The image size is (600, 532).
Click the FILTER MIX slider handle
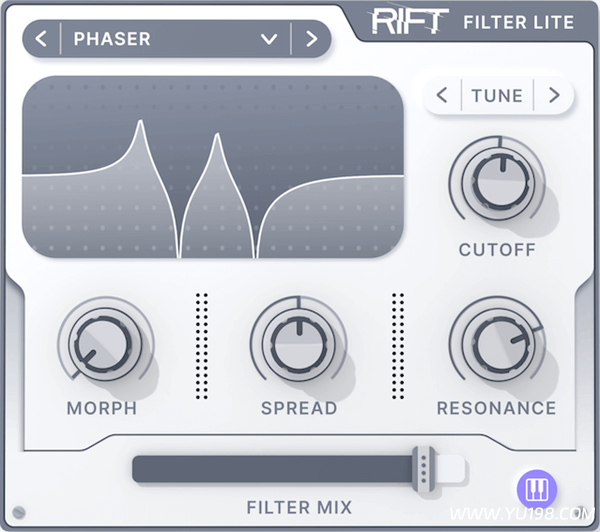click(424, 469)
